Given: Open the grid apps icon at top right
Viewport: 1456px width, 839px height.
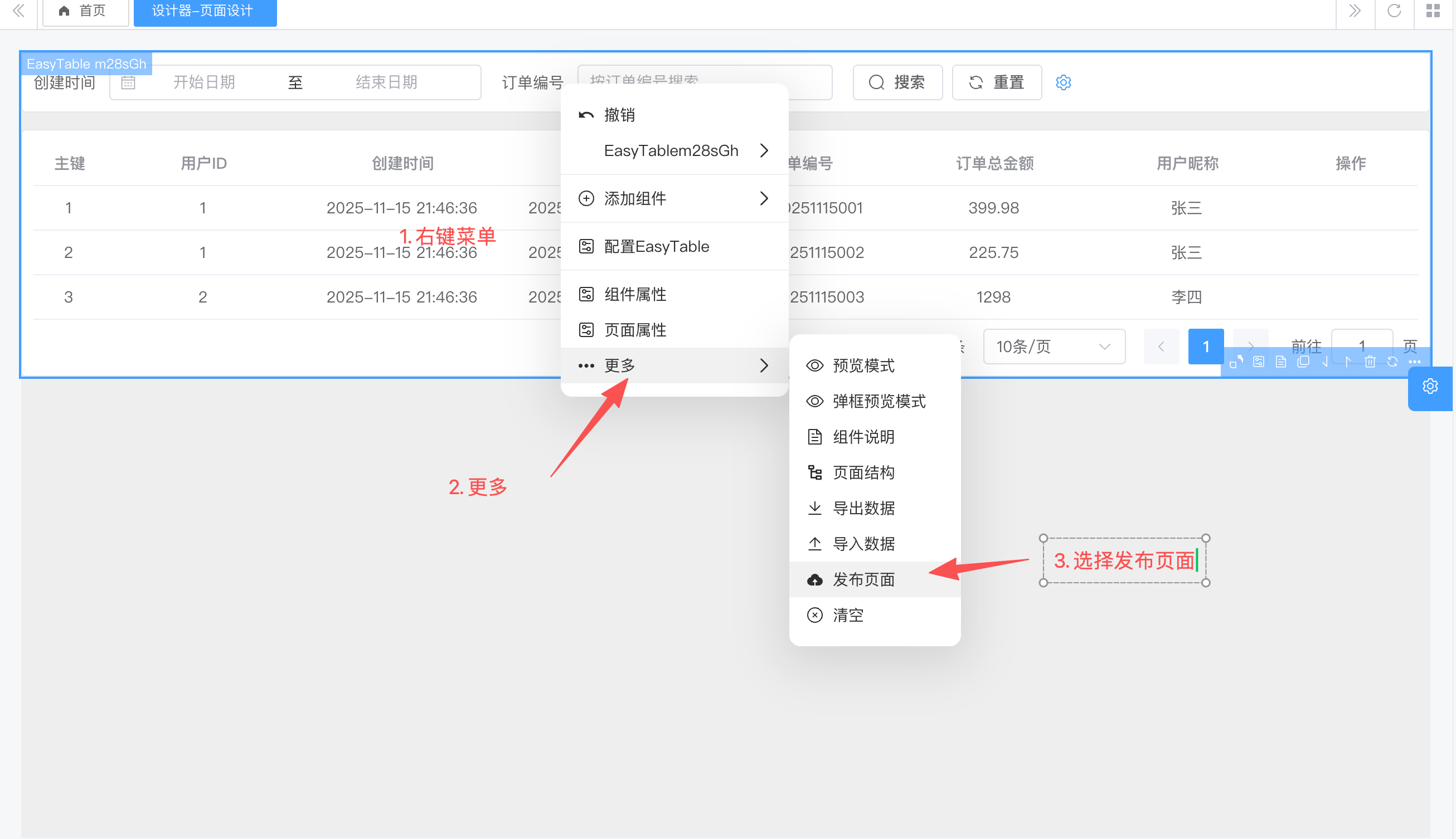Looking at the screenshot, I should click(x=1433, y=11).
